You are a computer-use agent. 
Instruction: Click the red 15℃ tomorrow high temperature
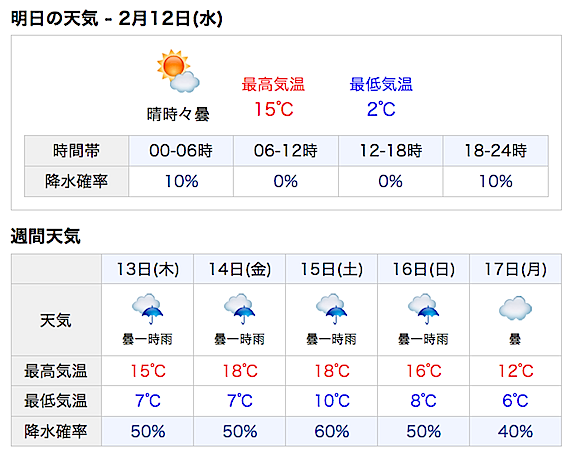pos(274,109)
